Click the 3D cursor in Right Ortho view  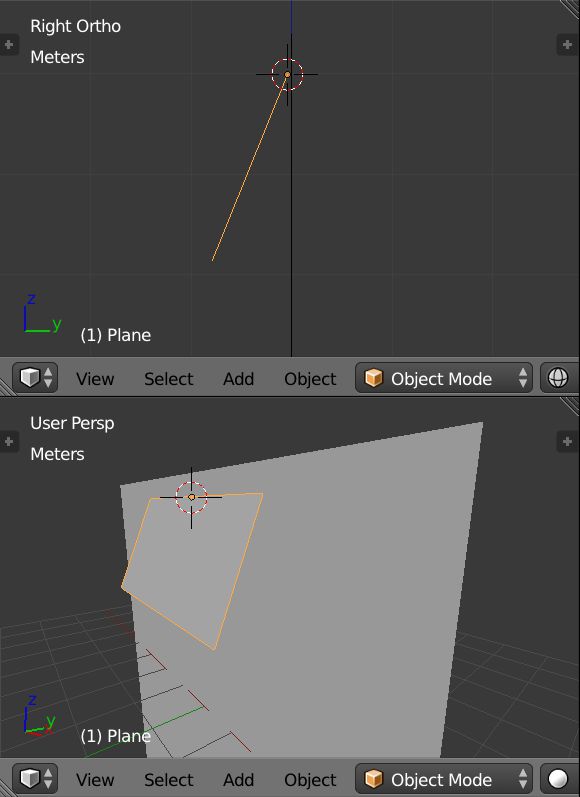point(287,75)
